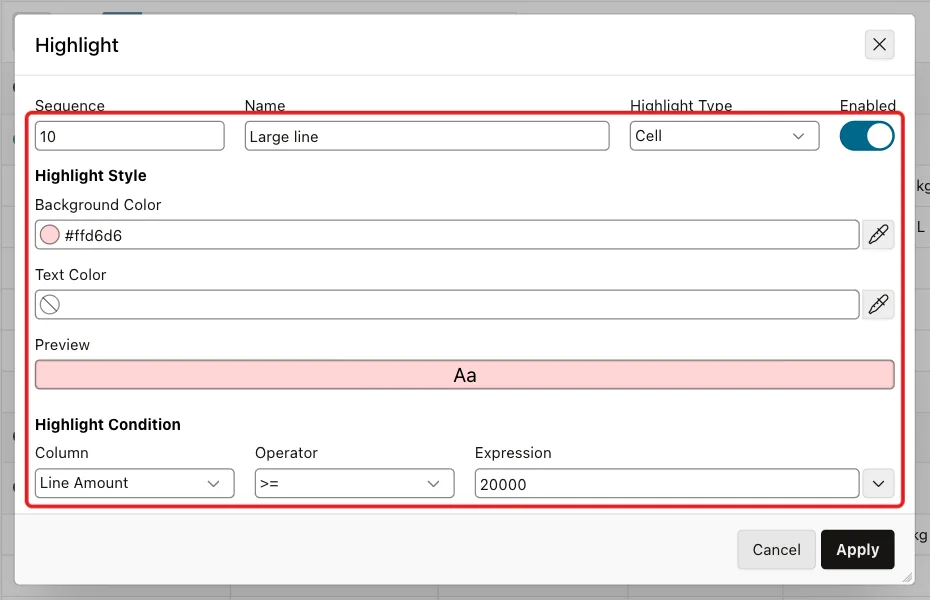930x600 pixels.
Task: Click the empty Text Color swatch
Action: click(x=50, y=304)
